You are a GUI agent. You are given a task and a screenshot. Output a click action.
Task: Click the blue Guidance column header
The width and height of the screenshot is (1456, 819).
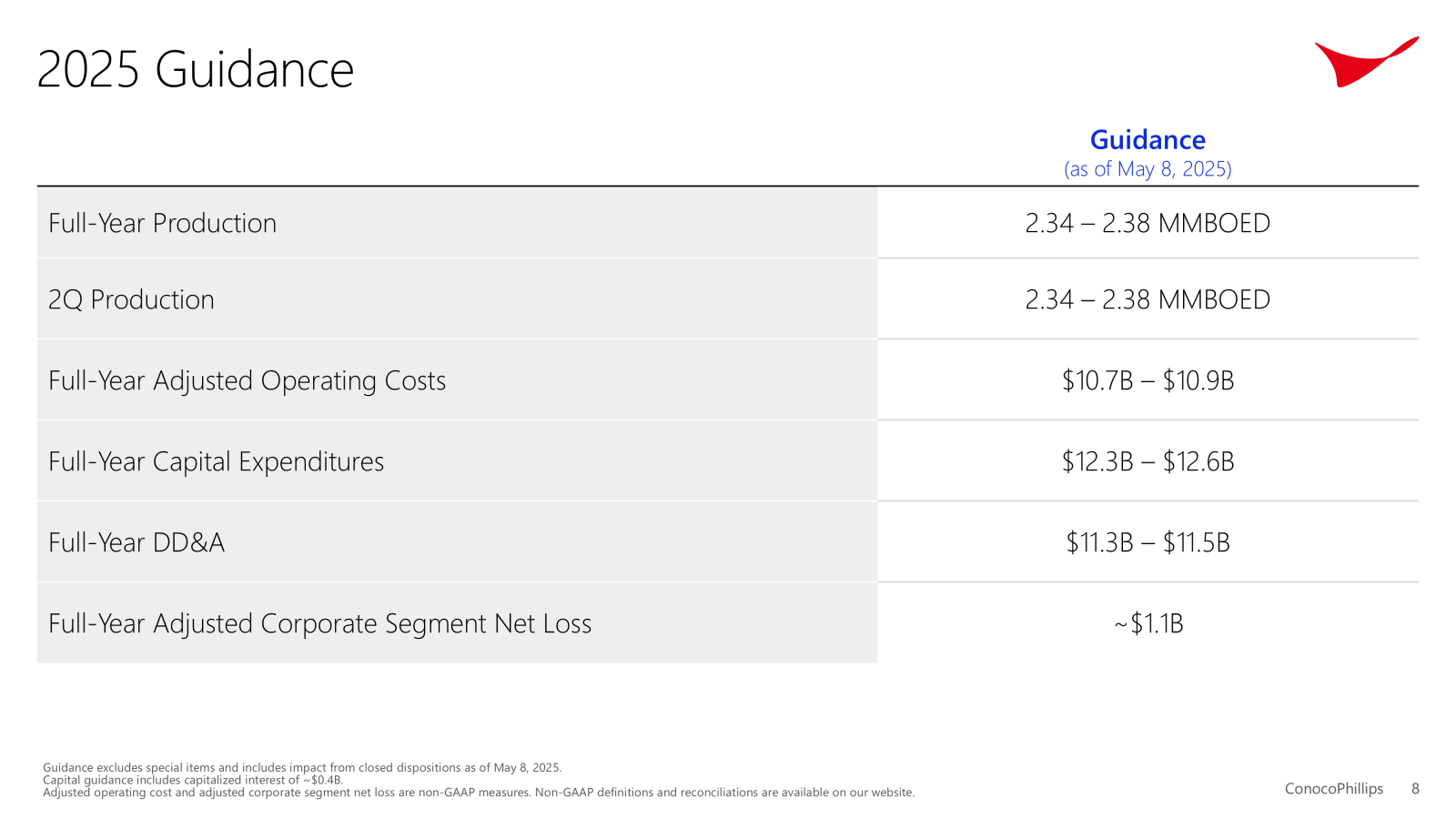(1148, 140)
